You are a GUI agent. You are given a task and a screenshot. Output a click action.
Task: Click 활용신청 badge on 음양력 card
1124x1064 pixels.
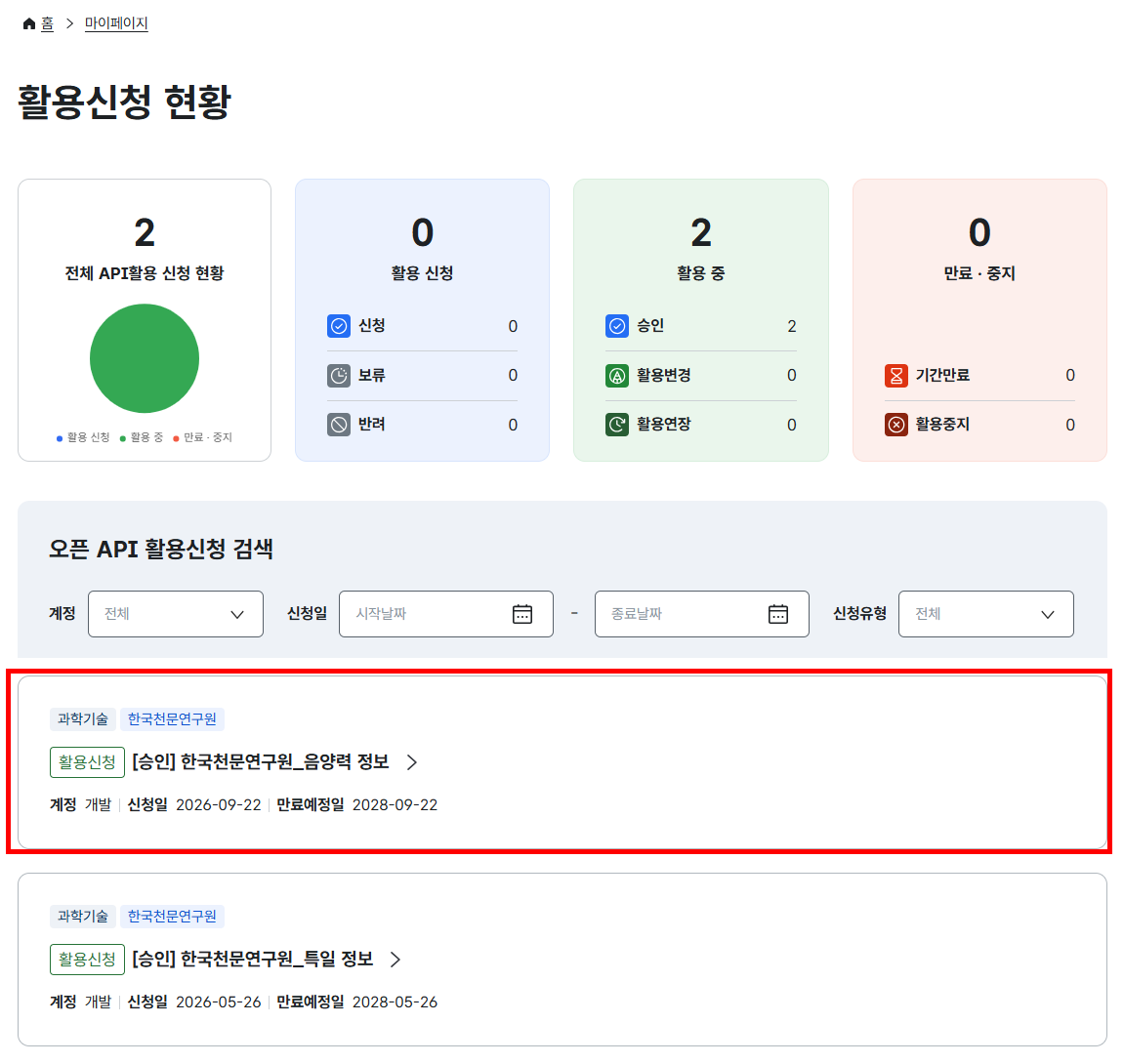click(88, 762)
